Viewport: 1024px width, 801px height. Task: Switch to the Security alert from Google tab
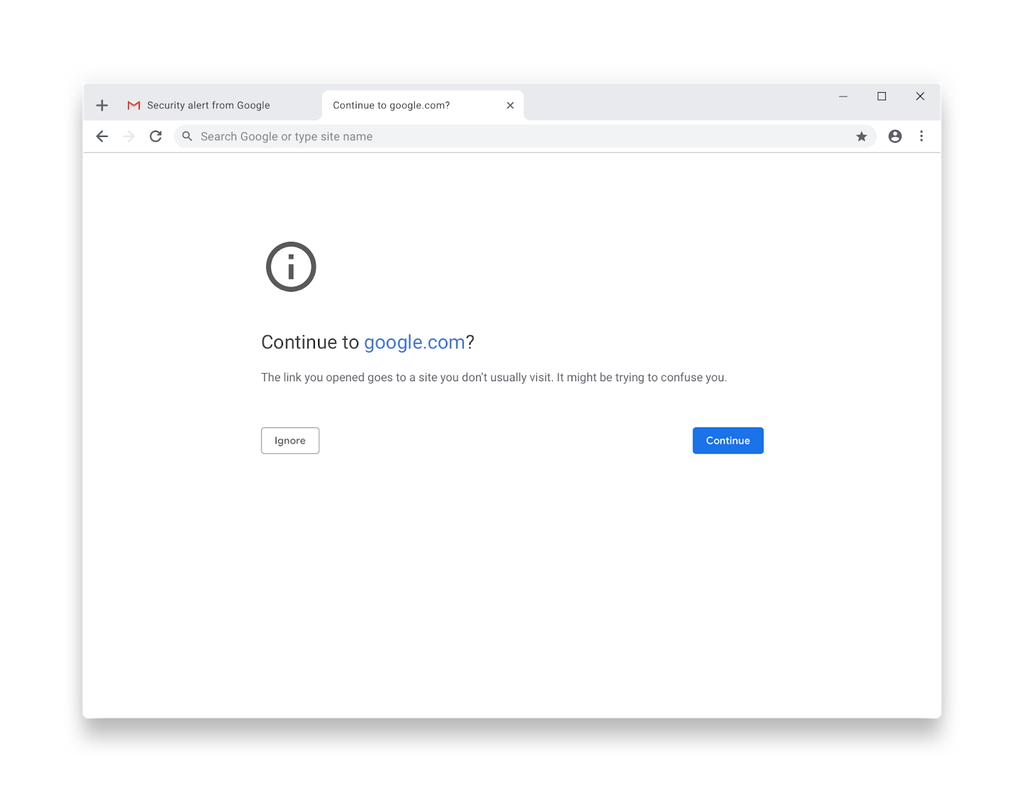coord(208,104)
